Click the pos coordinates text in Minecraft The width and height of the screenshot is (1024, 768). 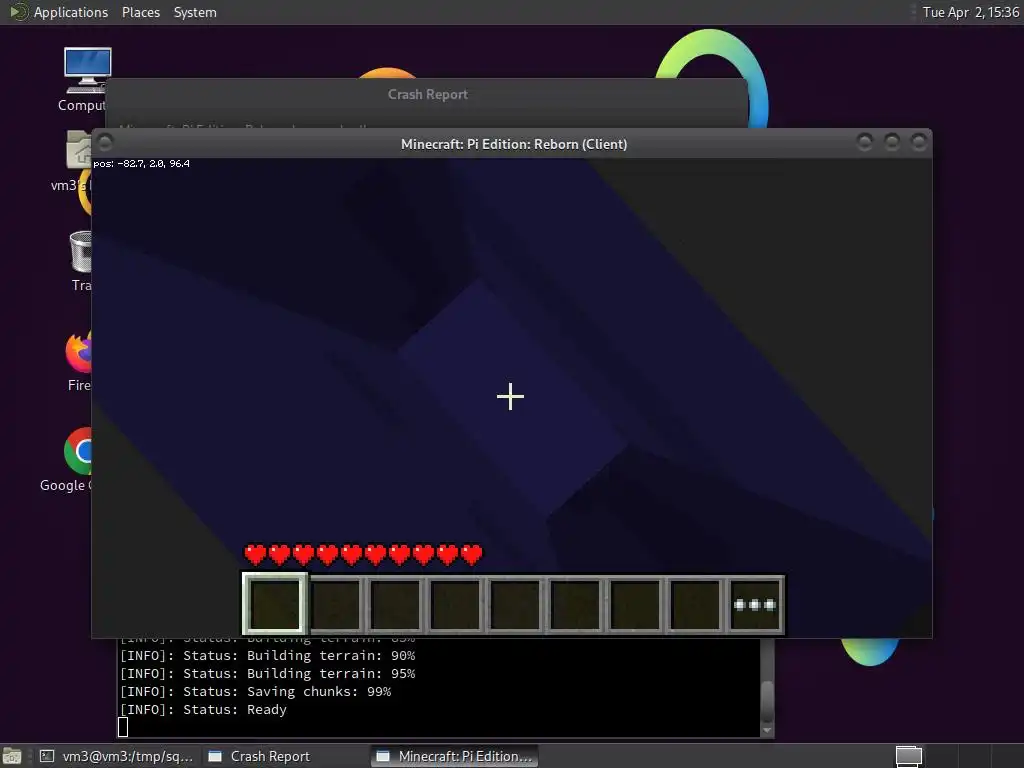[141, 163]
